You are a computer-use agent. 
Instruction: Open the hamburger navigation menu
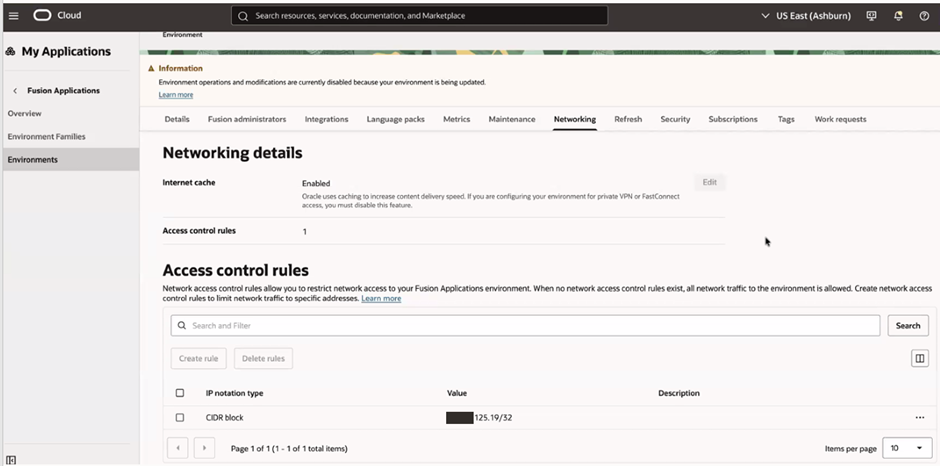13,16
